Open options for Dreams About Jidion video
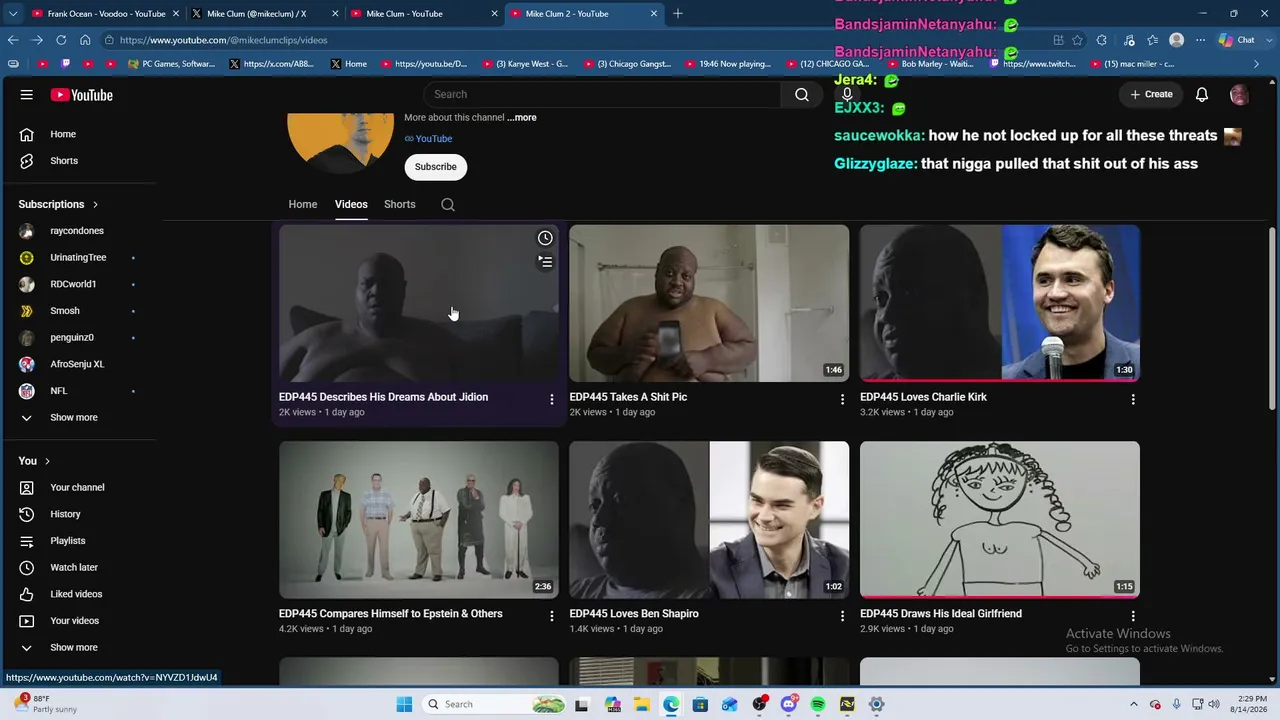 551,399
